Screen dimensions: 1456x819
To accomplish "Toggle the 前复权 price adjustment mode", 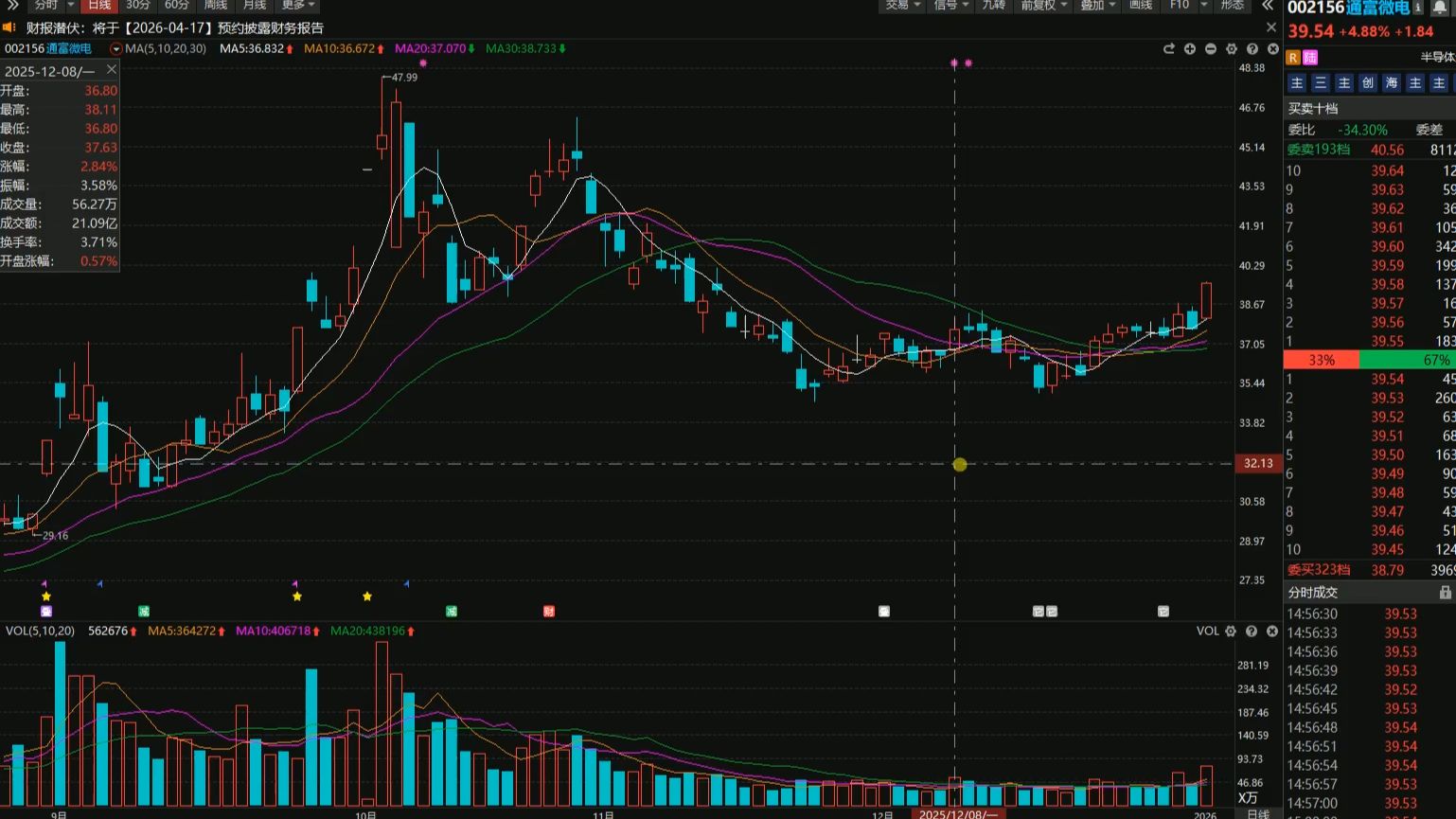I will click(1042, 5).
